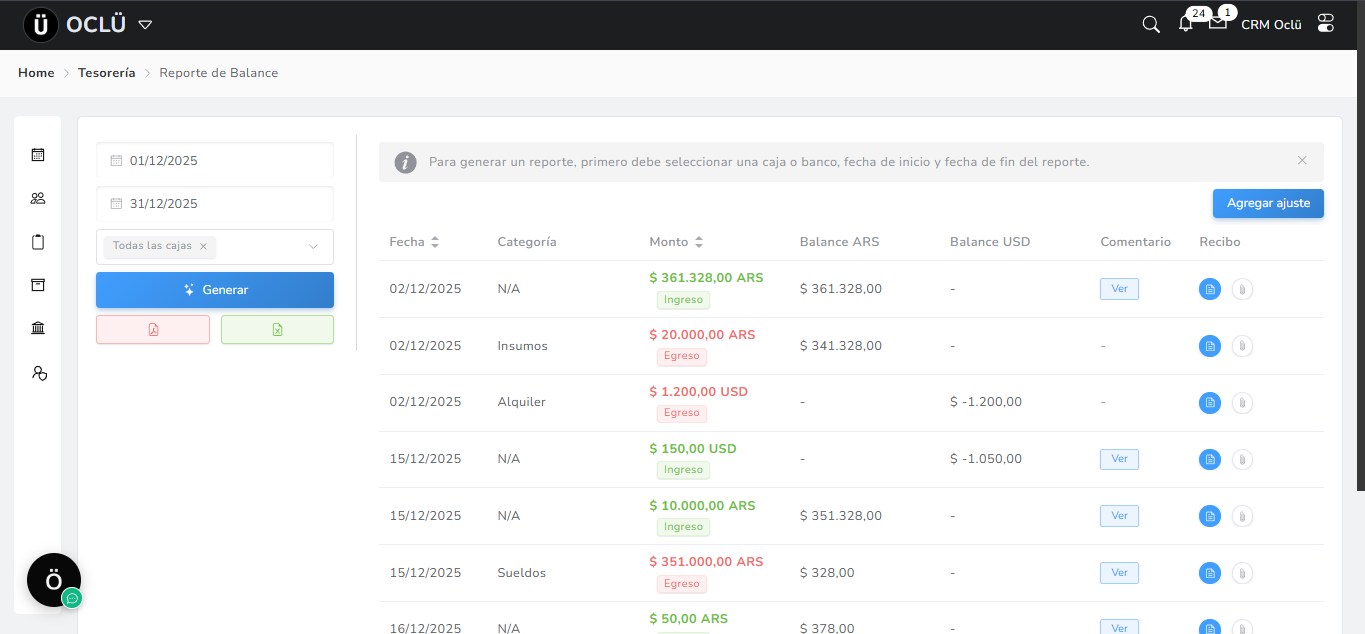Open CRM Oclü account menu
This screenshot has width=1365, height=634.
1271,25
